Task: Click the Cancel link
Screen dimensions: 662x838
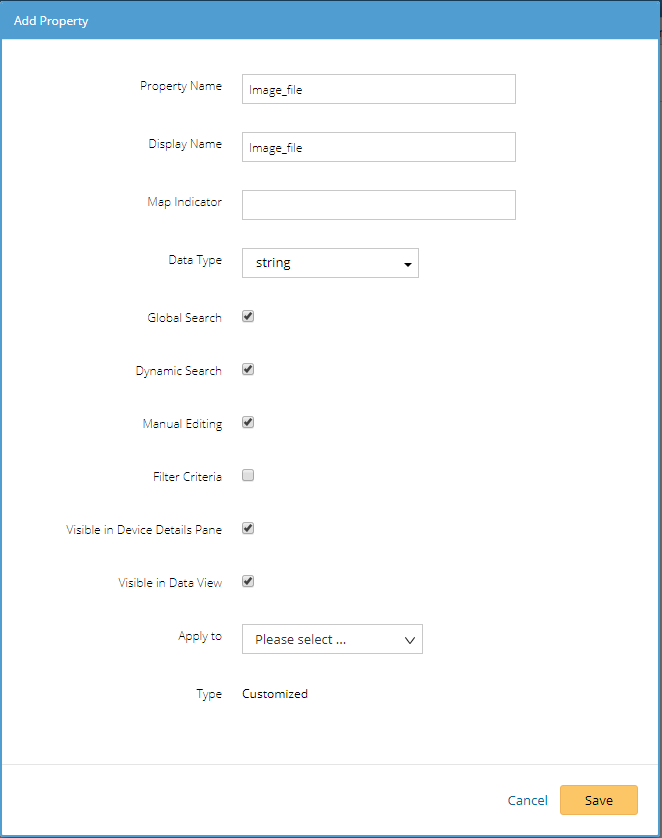Action: click(527, 800)
